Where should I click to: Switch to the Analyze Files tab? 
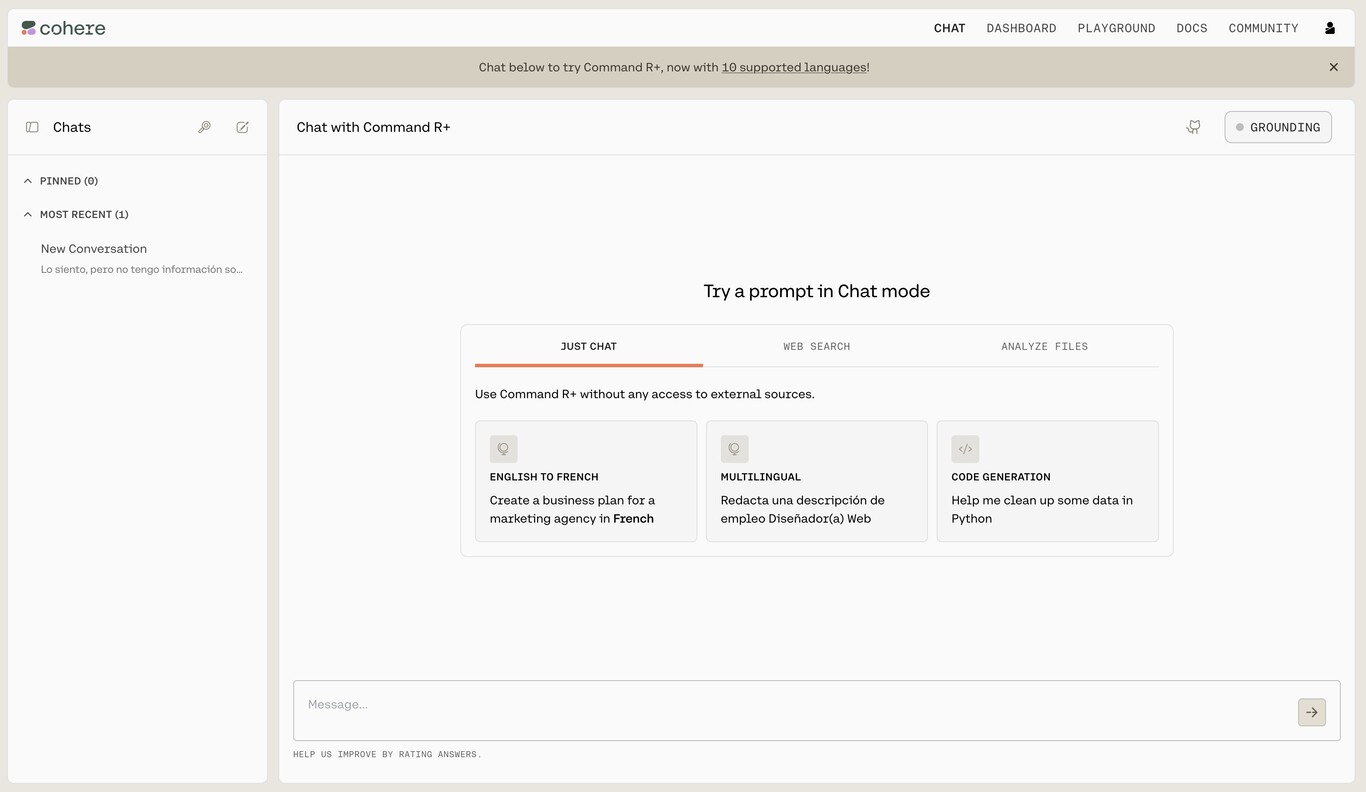[x=1045, y=346]
